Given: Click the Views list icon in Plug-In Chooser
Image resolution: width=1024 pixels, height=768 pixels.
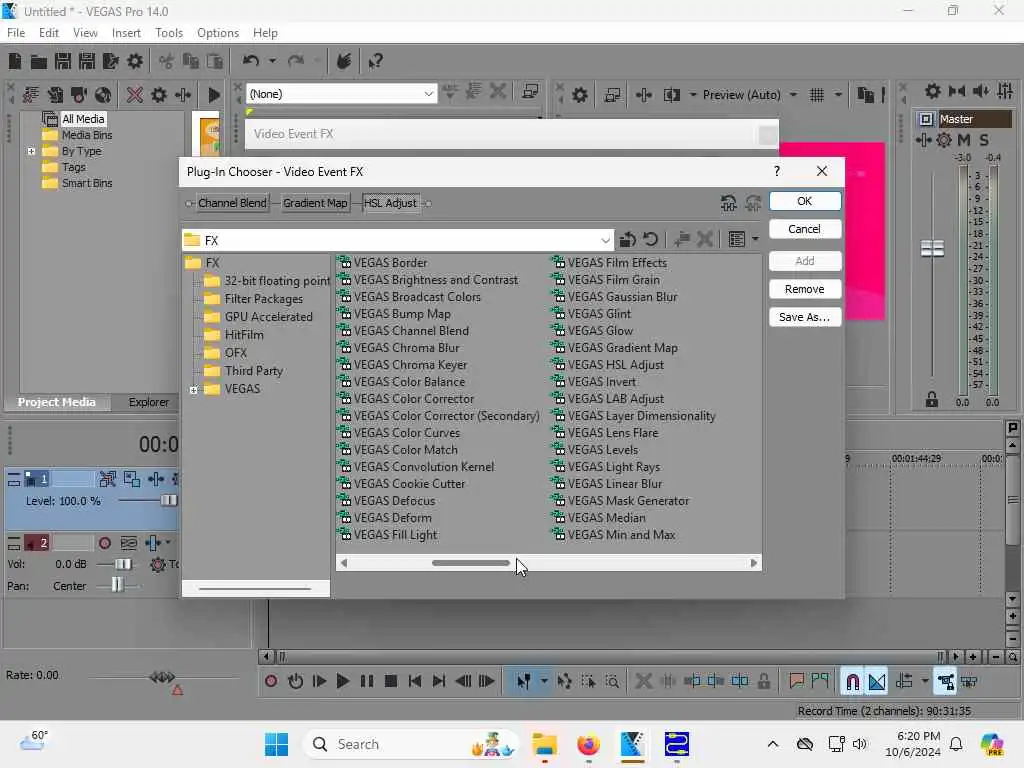Looking at the screenshot, I should click(737, 240).
